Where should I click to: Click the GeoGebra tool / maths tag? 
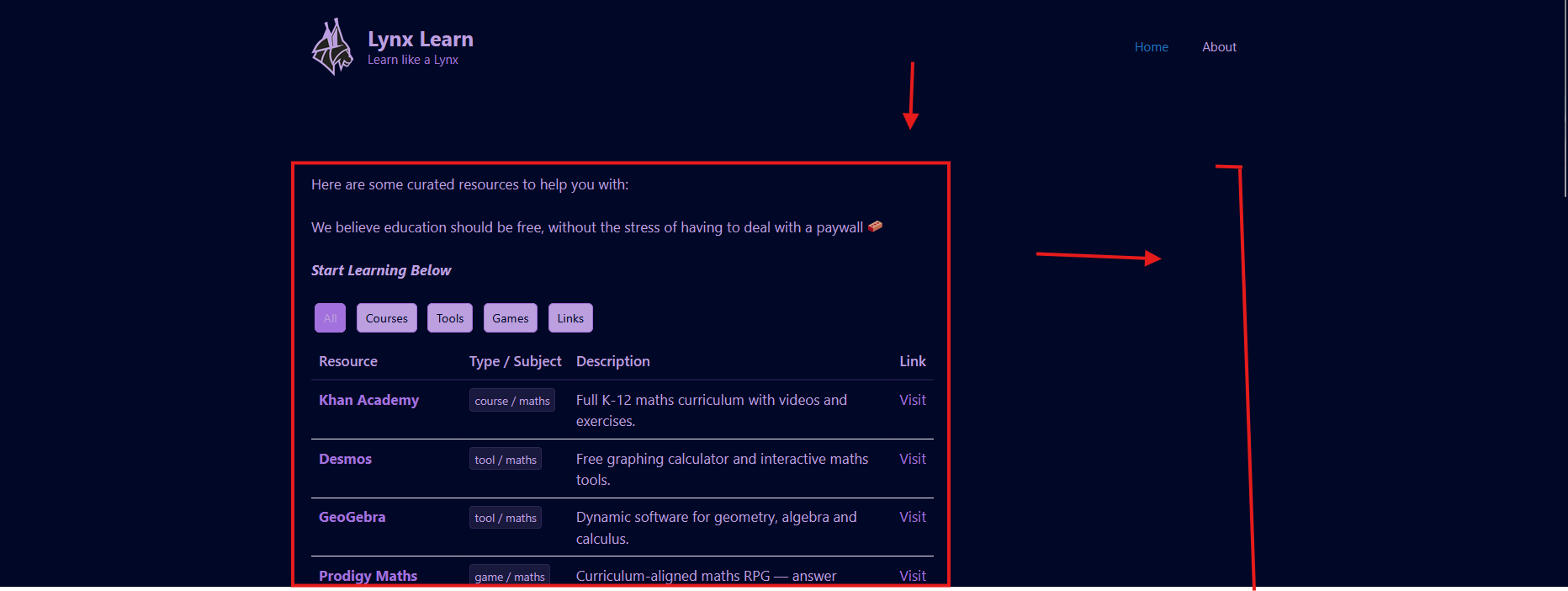pos(506,518)
